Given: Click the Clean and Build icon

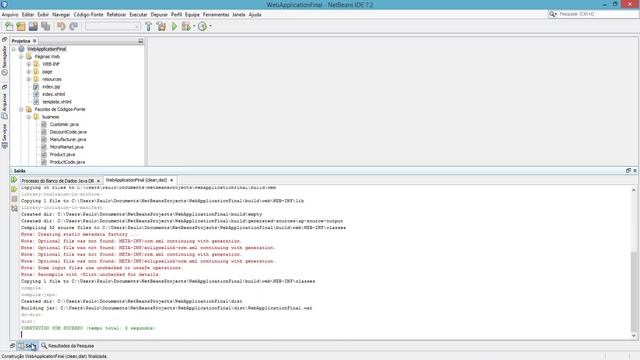Looking at the screenshot, I should (161, 27).
